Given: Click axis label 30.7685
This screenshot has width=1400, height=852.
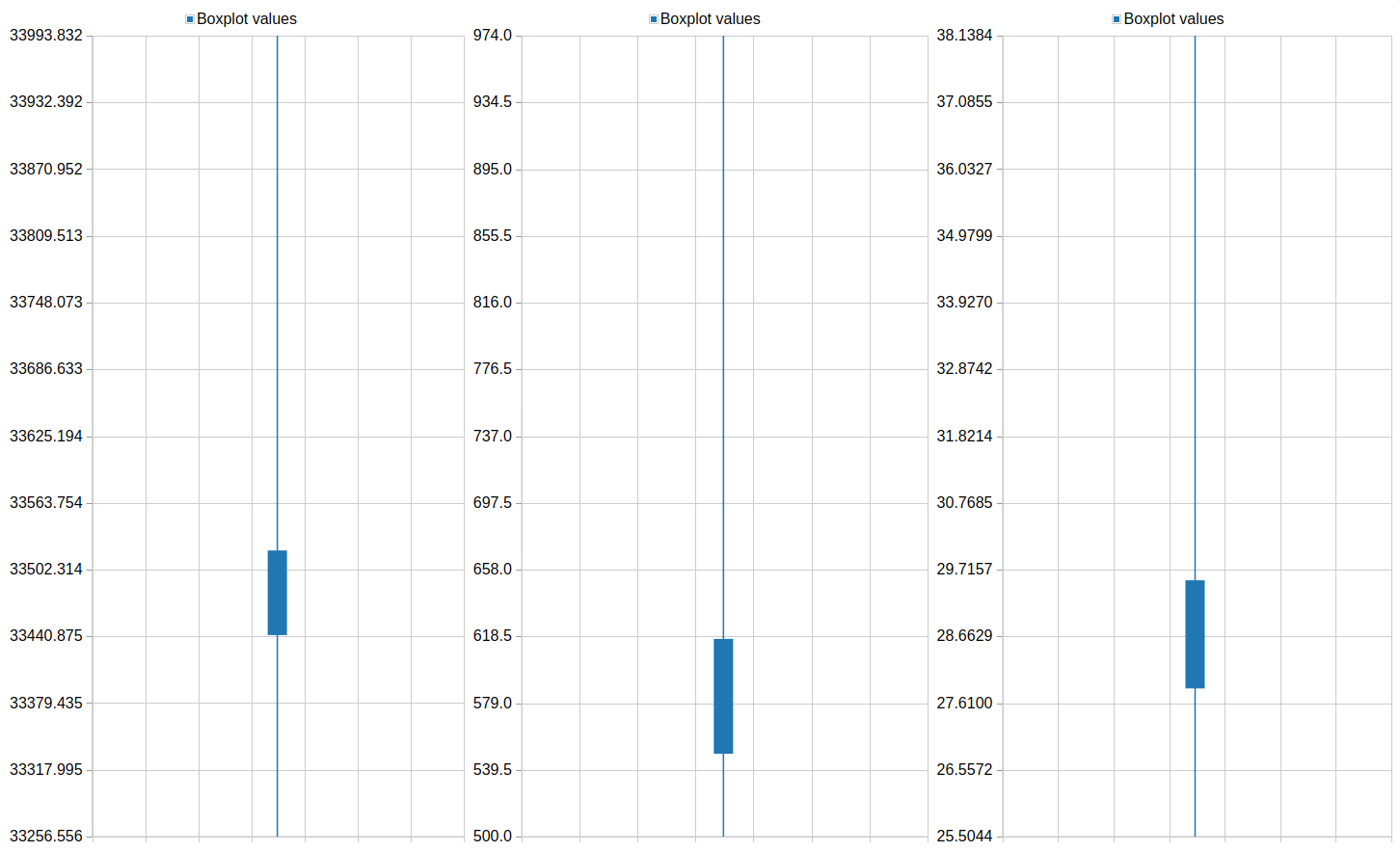Looking at the screenshot, I should pyautogui.click(x=964, y=503).
